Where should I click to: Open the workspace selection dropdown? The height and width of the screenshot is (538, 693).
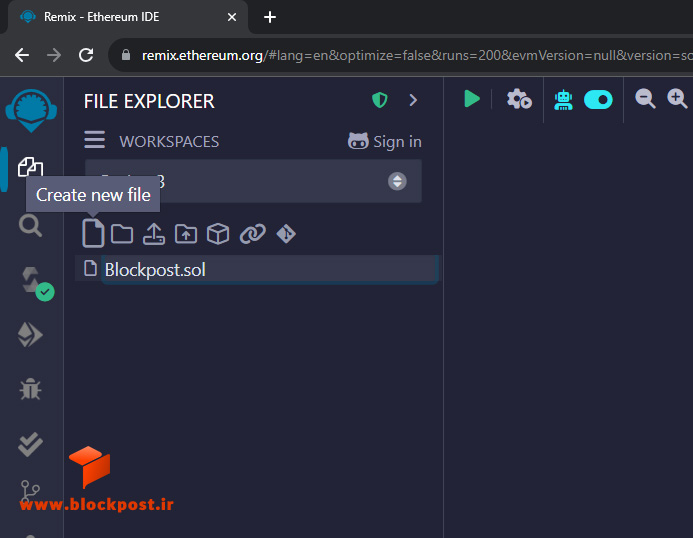[x=253, y=181]
